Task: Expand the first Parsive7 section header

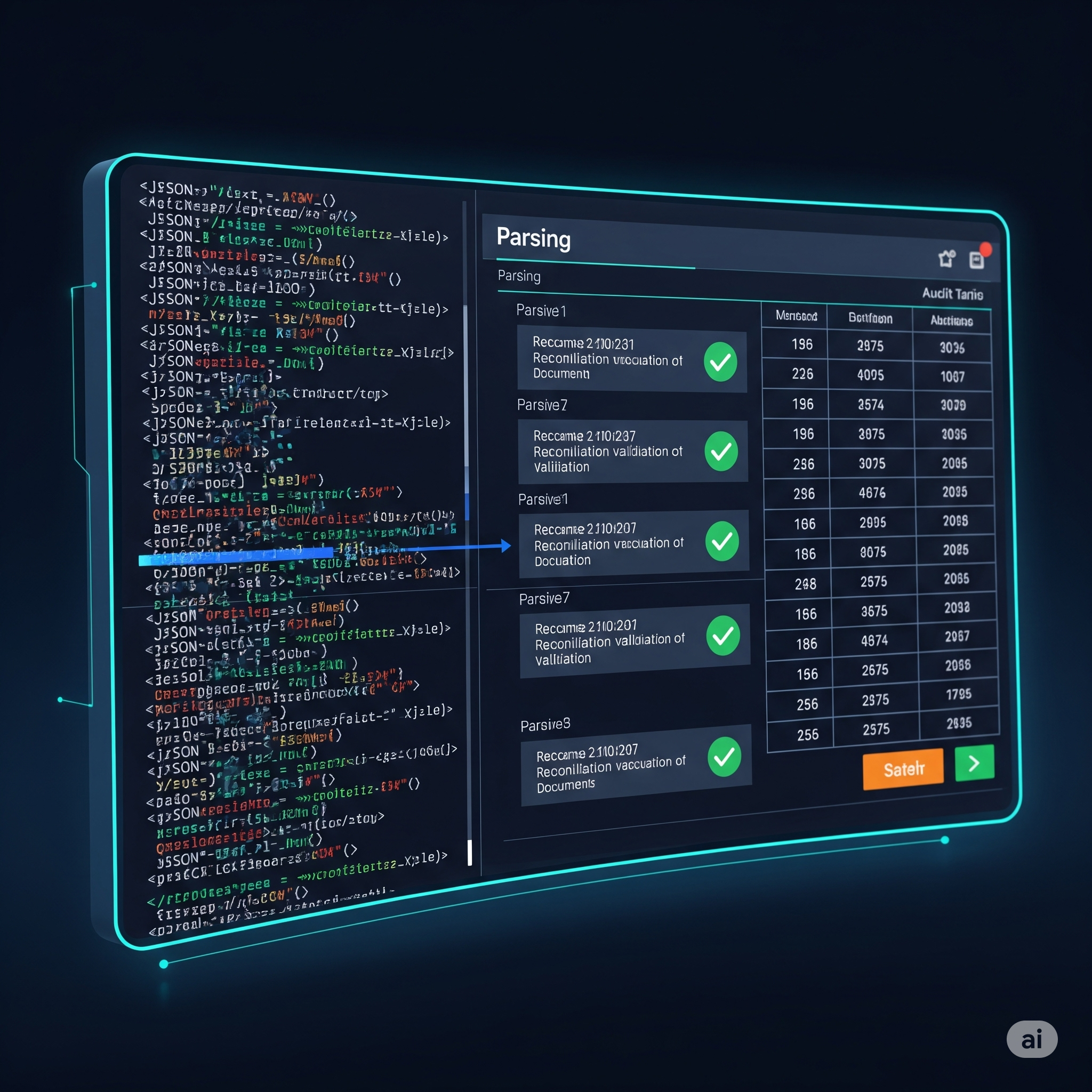Action: [542, 405]
